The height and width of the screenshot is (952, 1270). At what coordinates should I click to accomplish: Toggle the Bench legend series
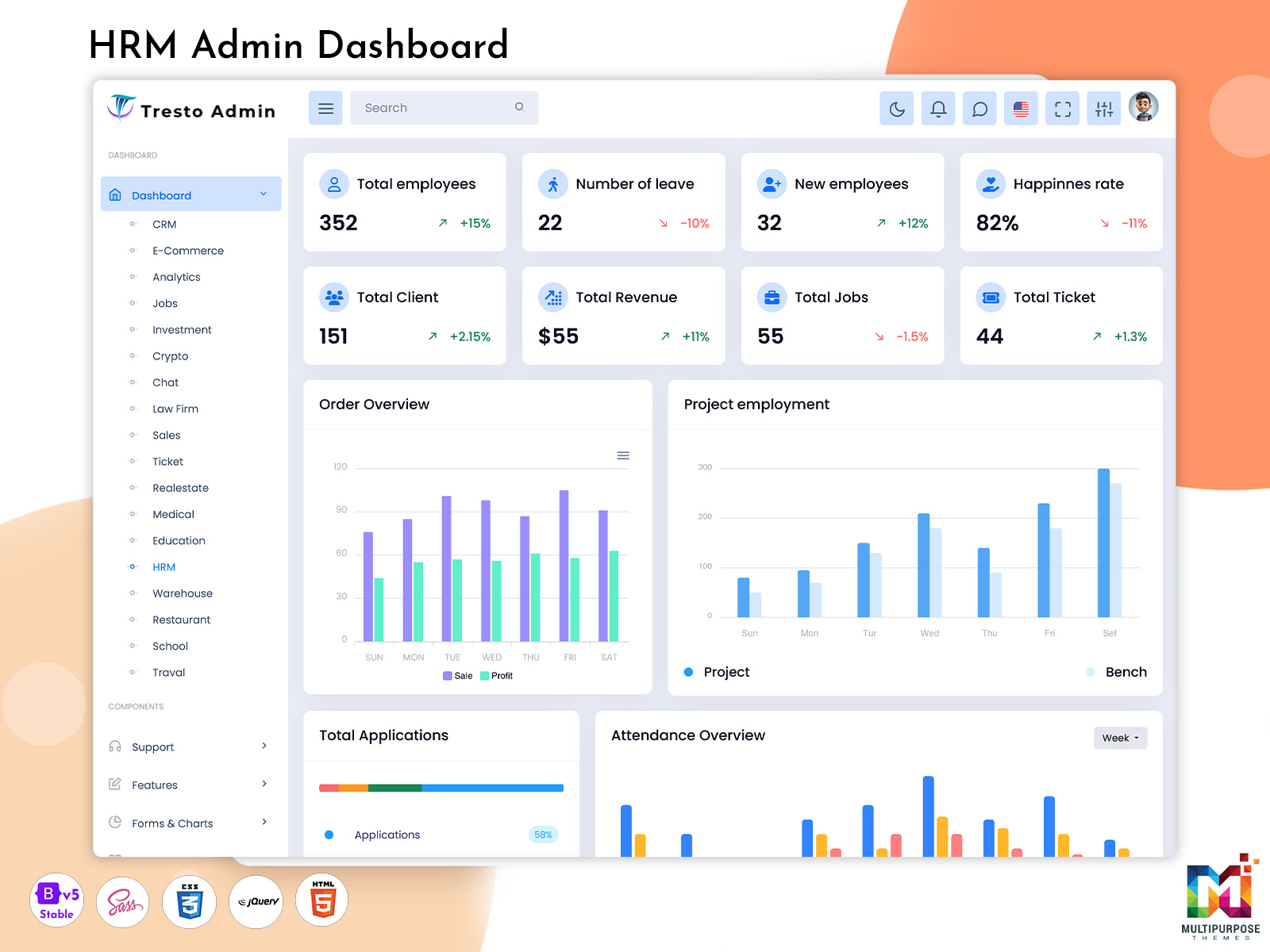pos(1116,672)
